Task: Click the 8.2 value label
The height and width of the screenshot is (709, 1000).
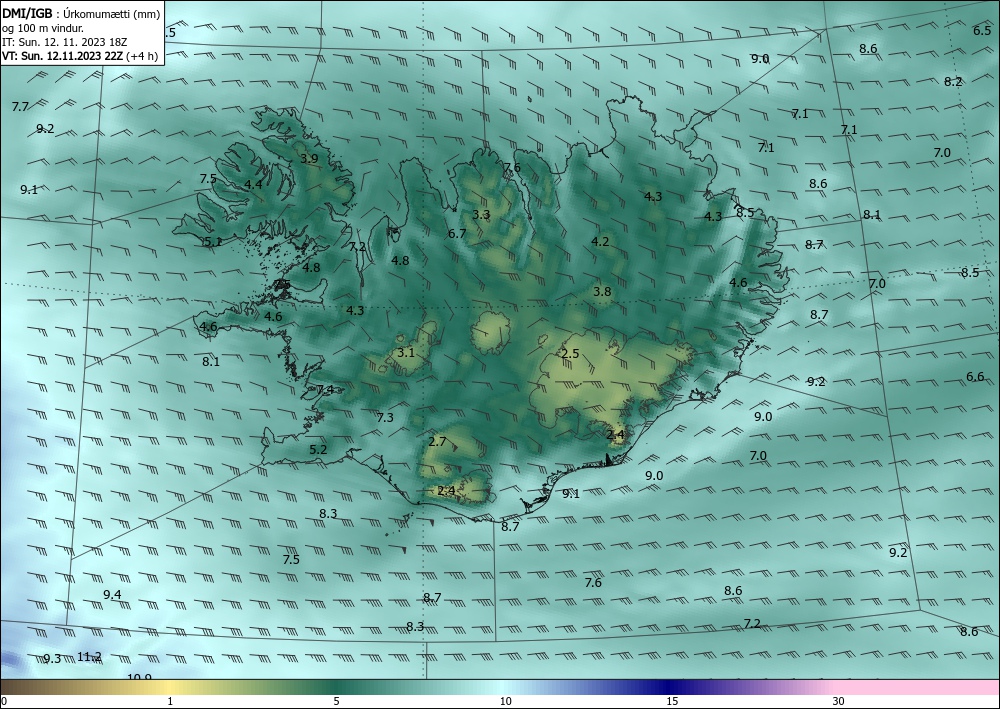Action: pyautogui.click(x=953, y=82)
